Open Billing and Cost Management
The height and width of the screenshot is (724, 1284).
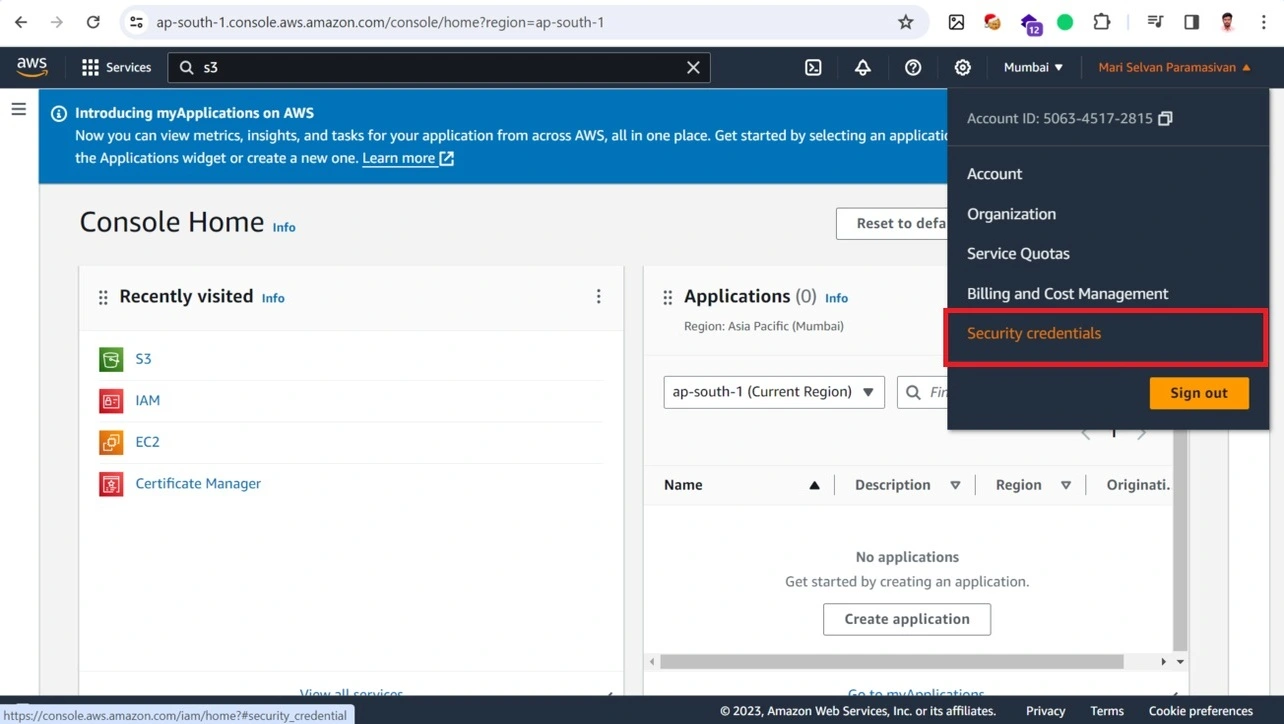pyautogui.click(x=1067, y=293)
